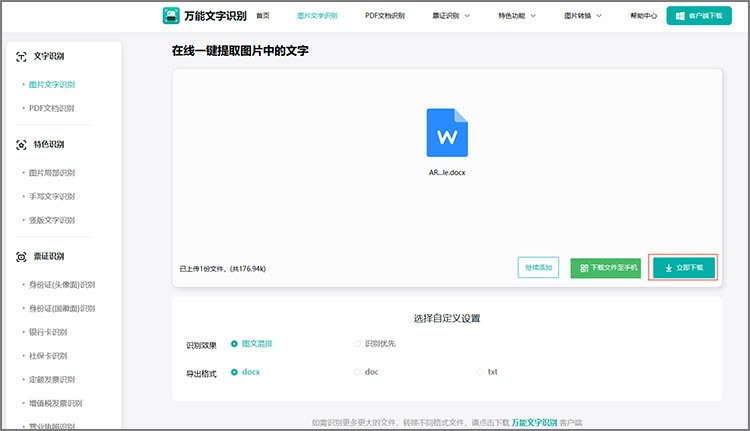
Task: Click the 文字识别 section icon in sidebar
Action: 22,57
